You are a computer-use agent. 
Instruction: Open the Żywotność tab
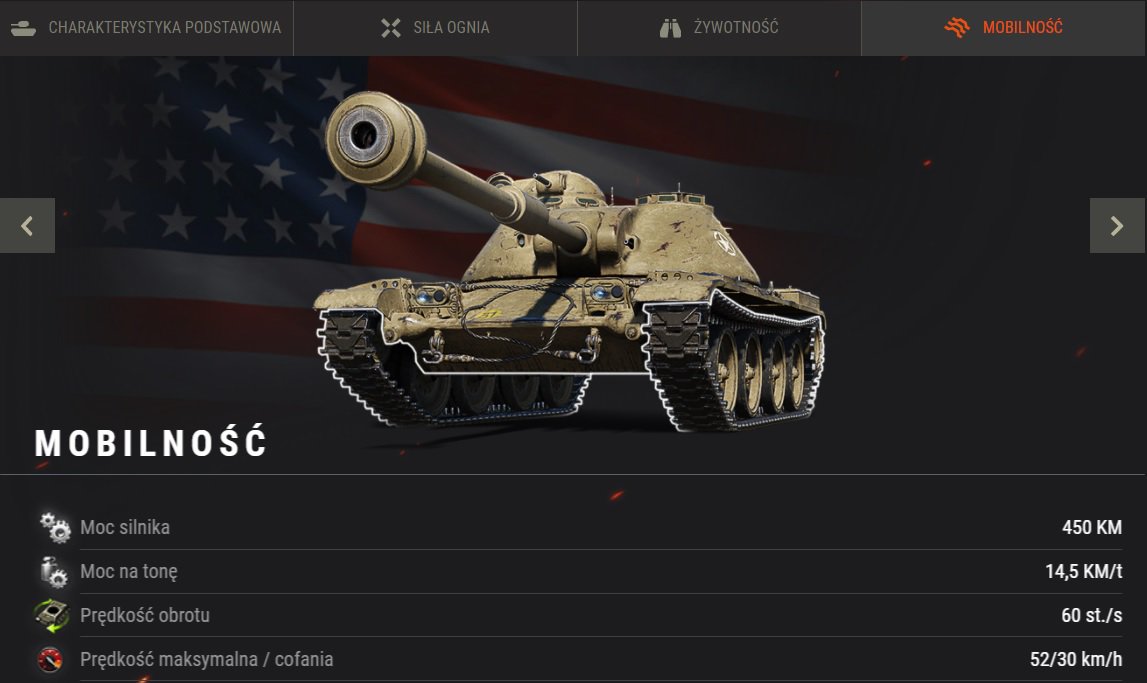tap(719, 28)
